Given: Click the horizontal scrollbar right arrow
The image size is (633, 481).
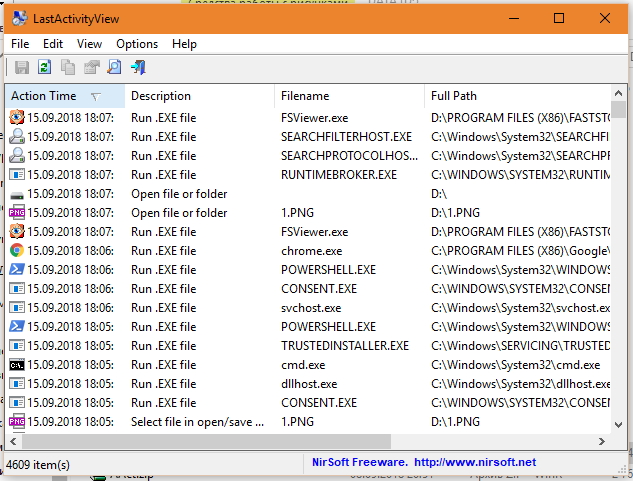Looking at the screenshot, I should tap(602, 441).
